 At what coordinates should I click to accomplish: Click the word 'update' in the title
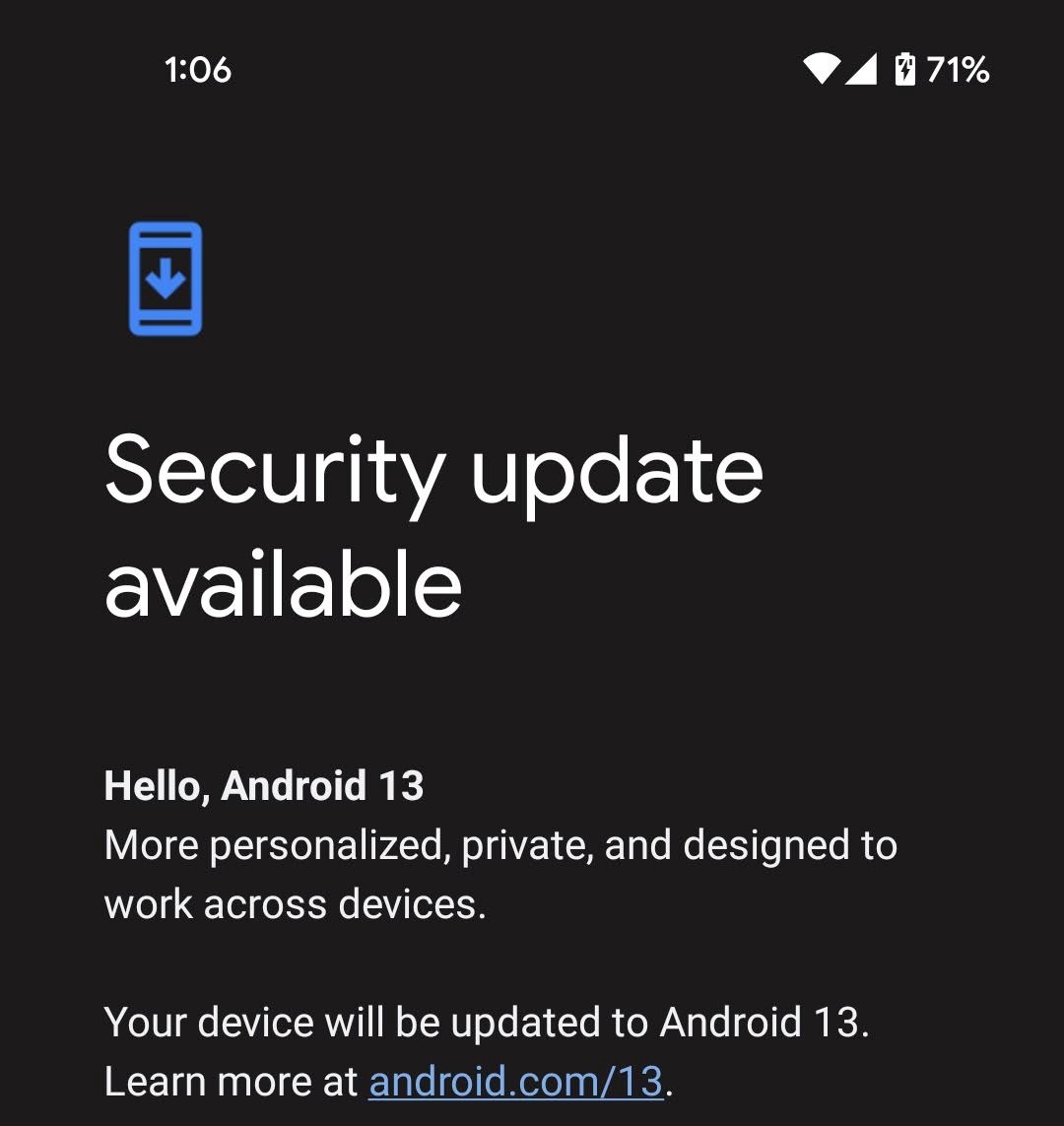coord(617,477)
